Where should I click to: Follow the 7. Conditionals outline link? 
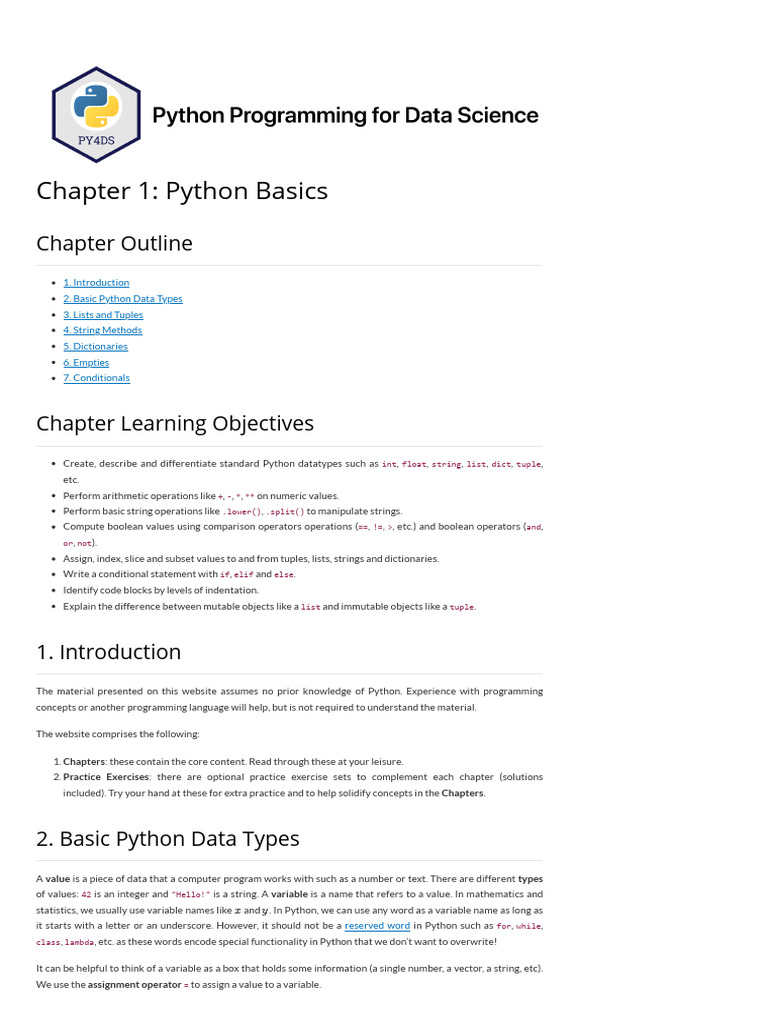[97, 378]
